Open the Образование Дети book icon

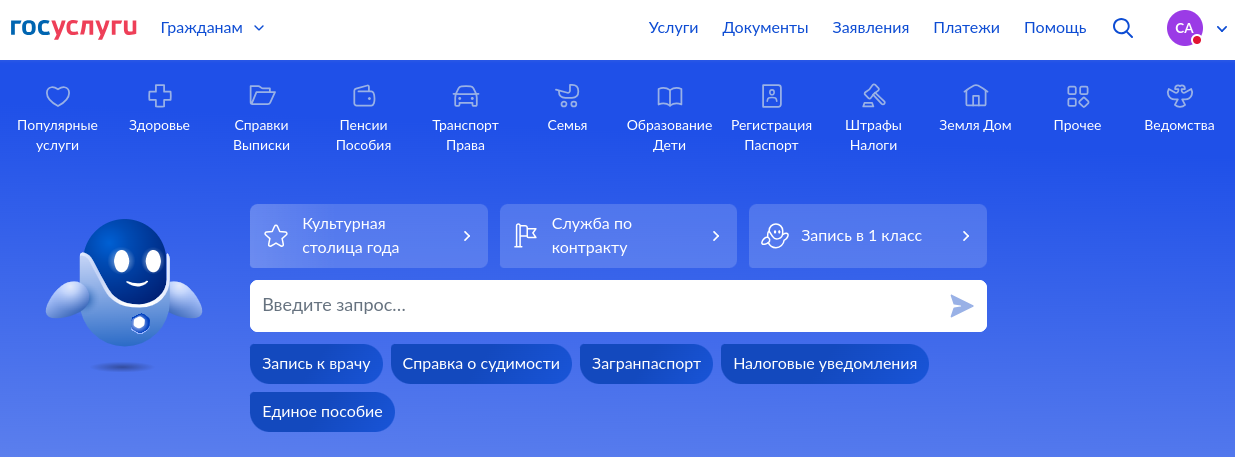click(x=670, y=96)
